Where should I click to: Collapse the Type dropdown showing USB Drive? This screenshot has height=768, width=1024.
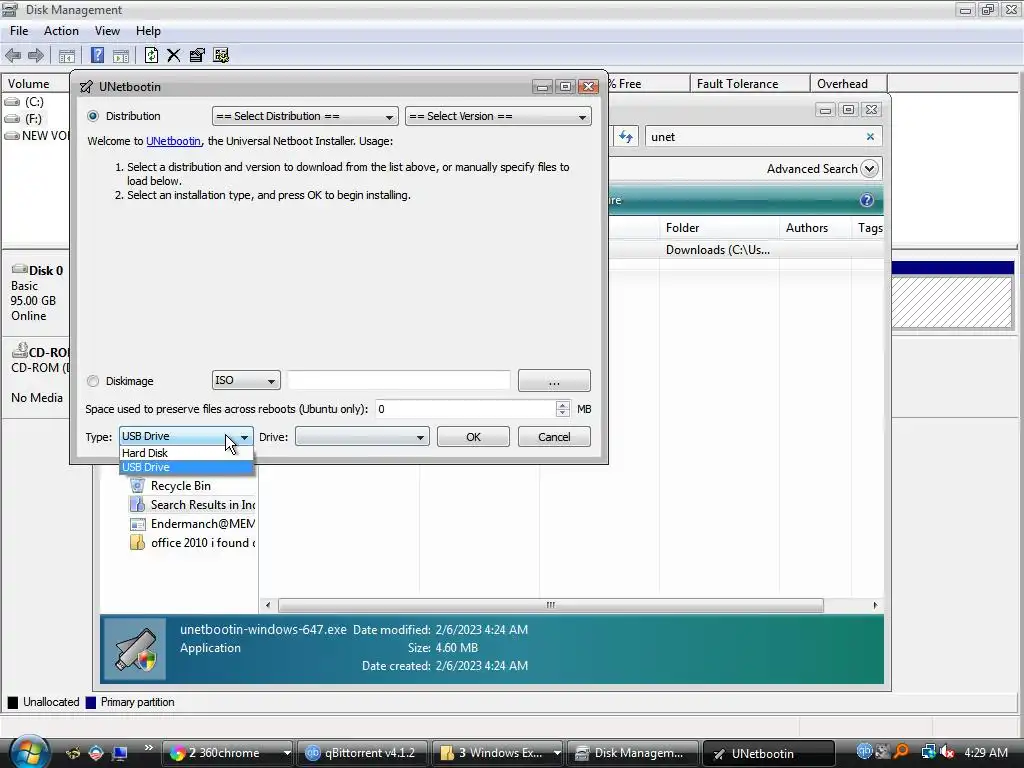(186, 436)
